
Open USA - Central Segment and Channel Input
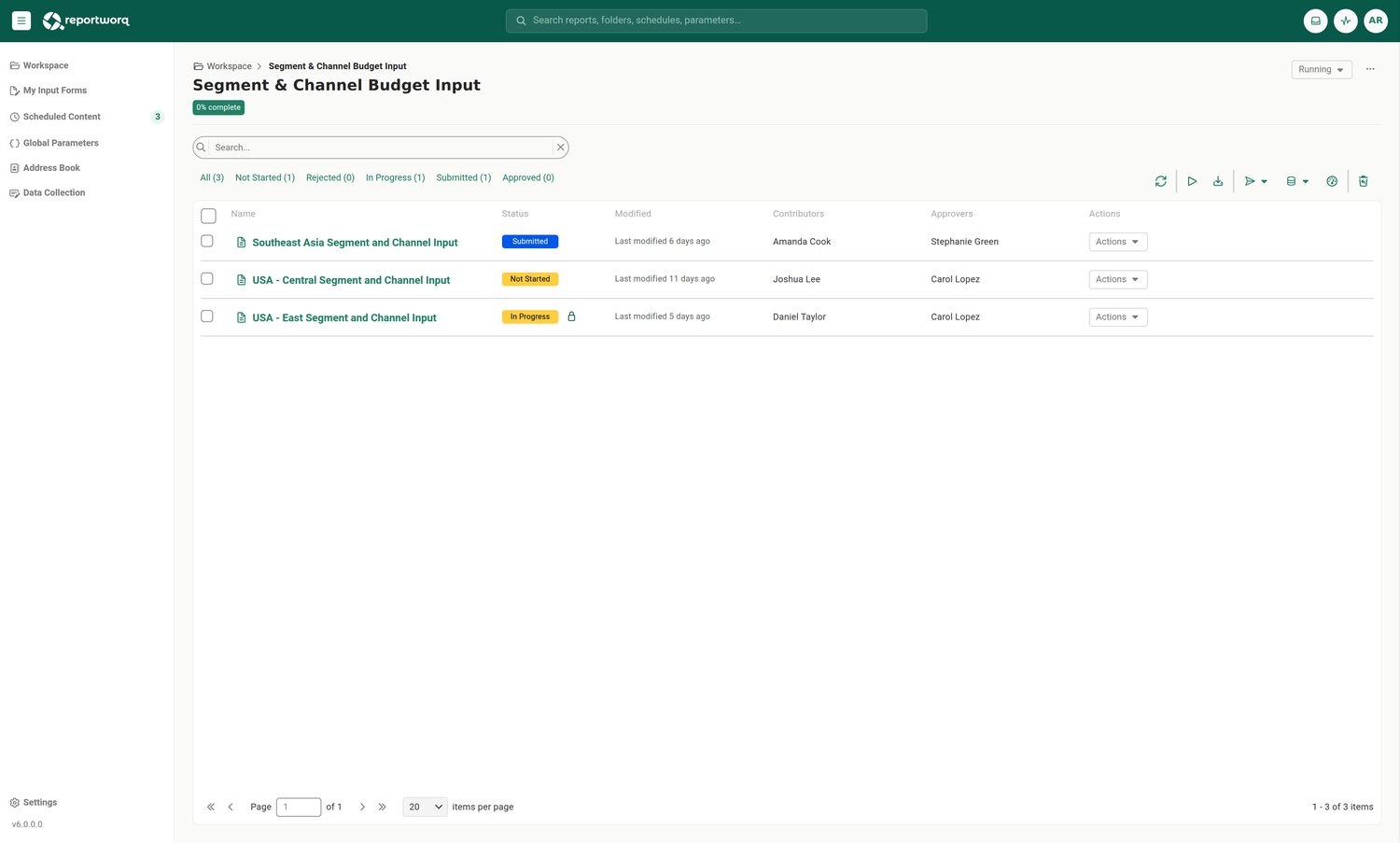(x=351, y=280)
